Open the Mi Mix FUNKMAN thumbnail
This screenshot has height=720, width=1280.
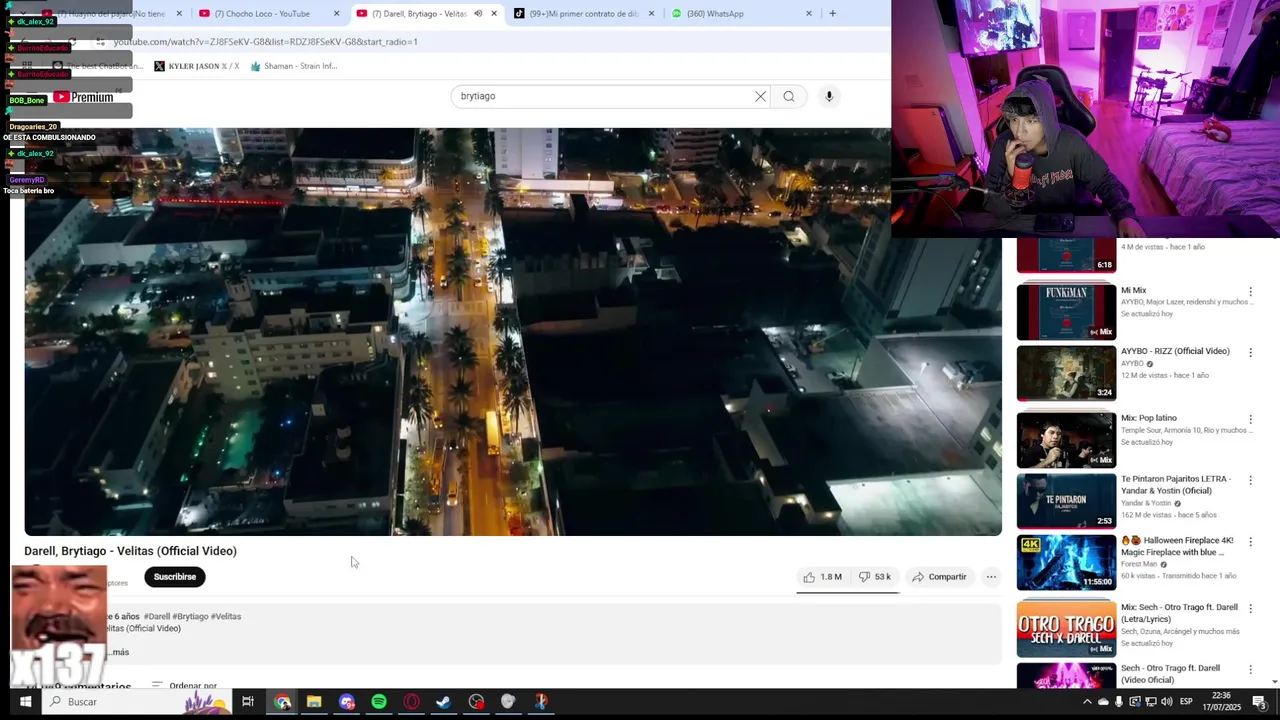tap(1066, 312)
